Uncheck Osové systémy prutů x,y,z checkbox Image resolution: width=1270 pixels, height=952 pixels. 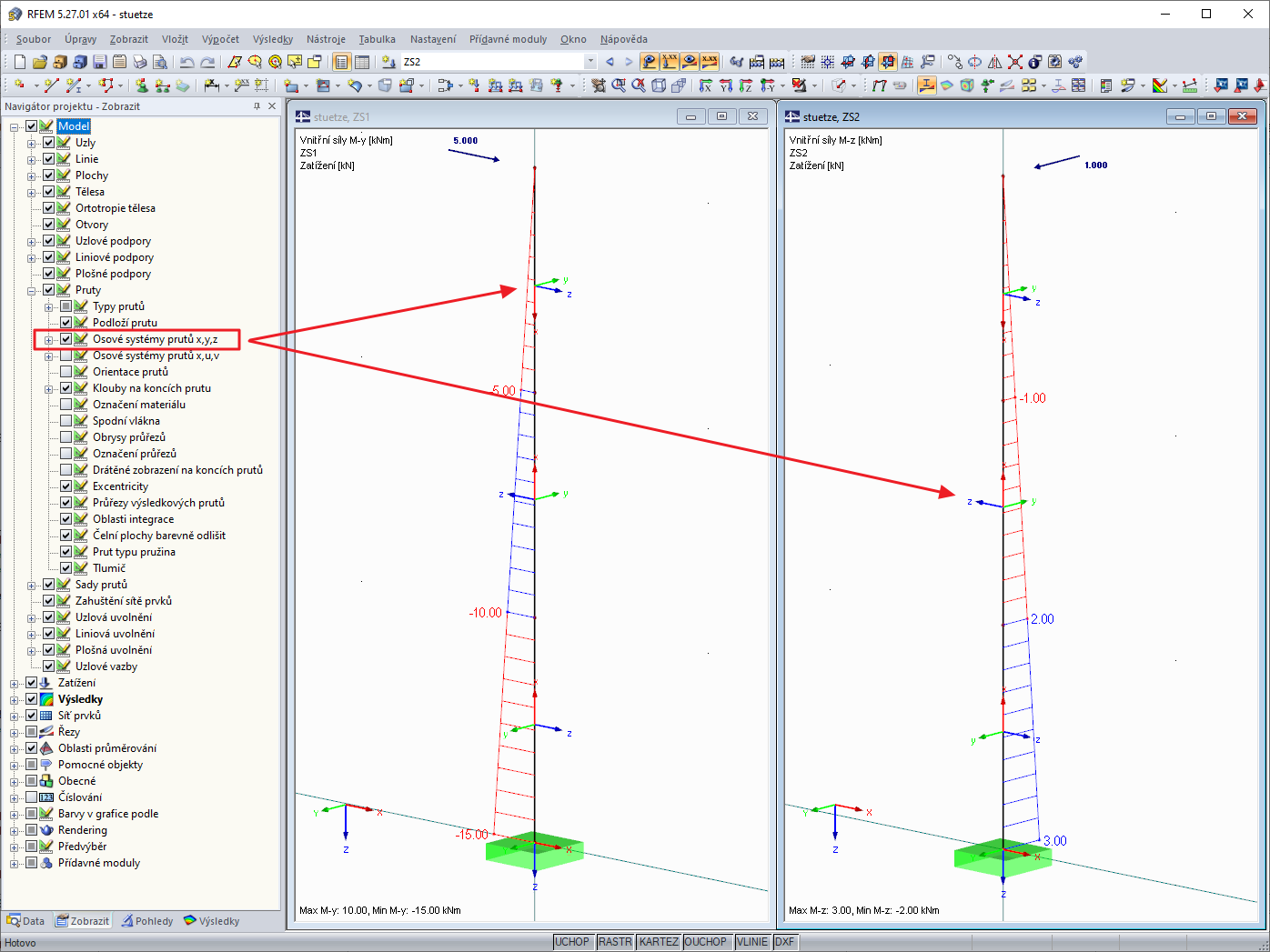pos(66,339)
